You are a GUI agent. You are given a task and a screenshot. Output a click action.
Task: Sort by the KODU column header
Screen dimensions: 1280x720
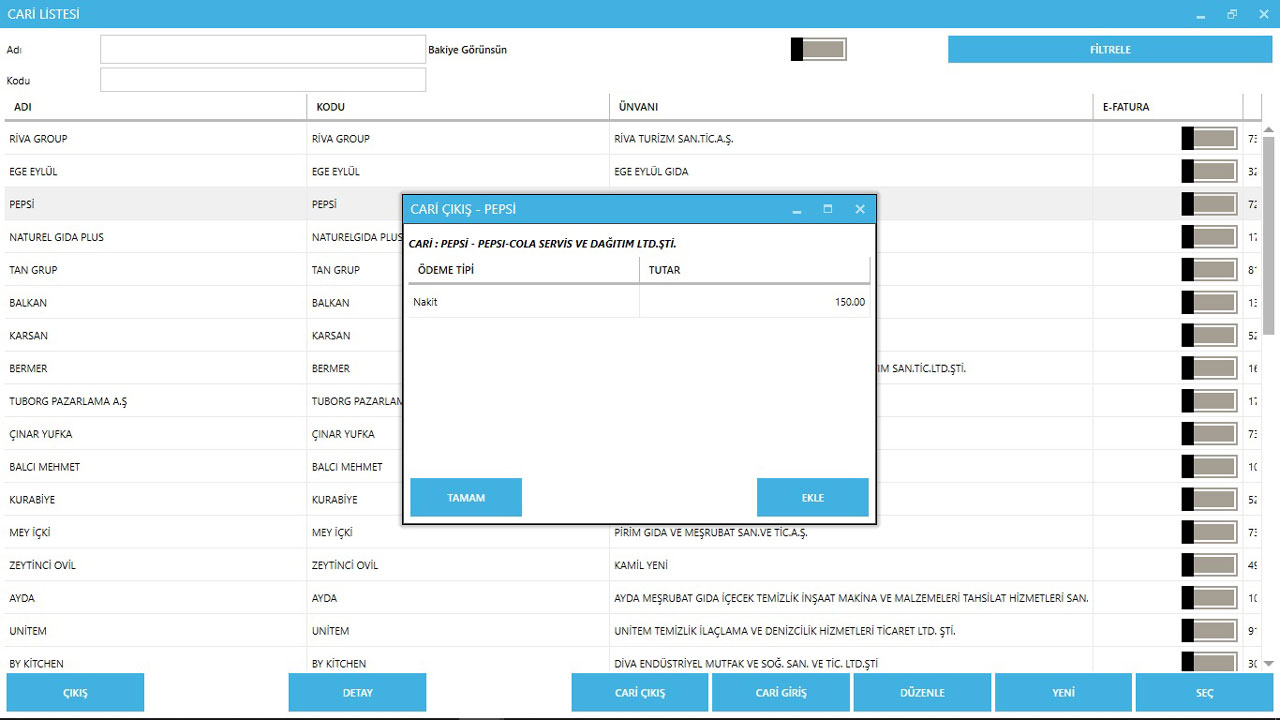click(x=458, y=107)
